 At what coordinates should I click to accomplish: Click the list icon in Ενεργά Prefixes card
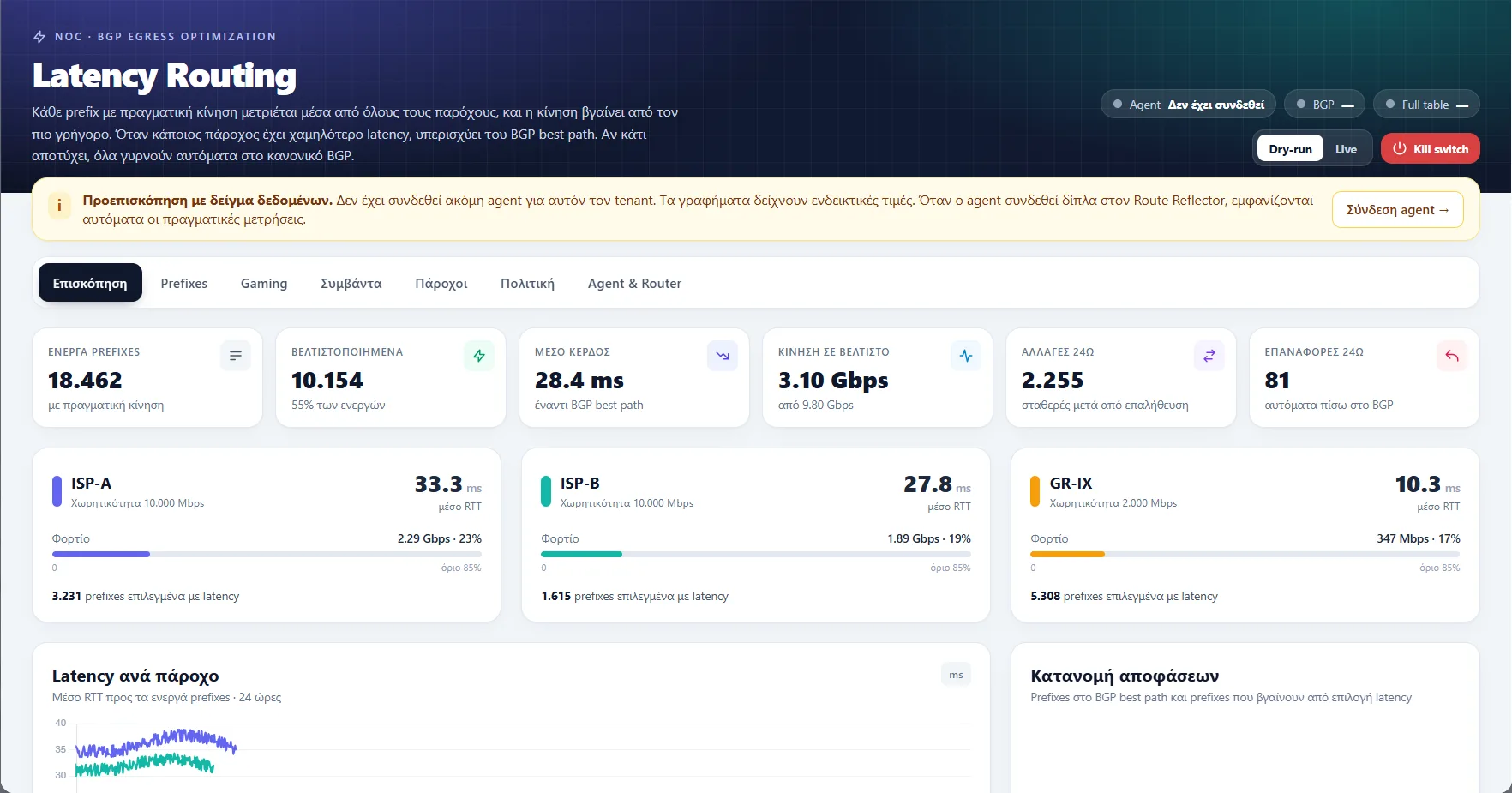point(236,356)
